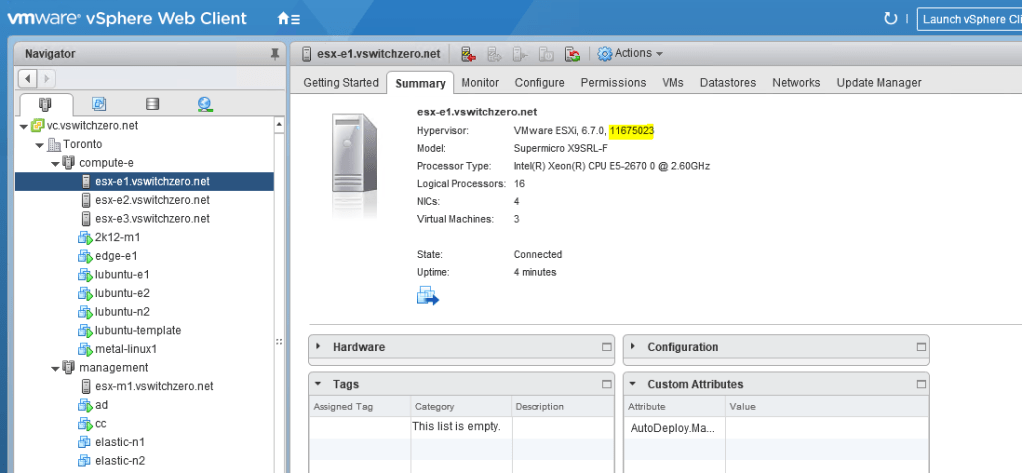The height and width of the screenshot is (473, 1022).
Task: Click the first host toolbar icon before Actions
Action: (x=468, y=54)
